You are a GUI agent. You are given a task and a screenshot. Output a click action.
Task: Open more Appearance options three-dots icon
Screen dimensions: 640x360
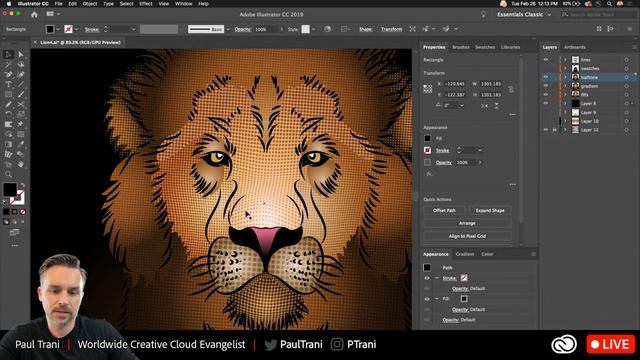513,184
